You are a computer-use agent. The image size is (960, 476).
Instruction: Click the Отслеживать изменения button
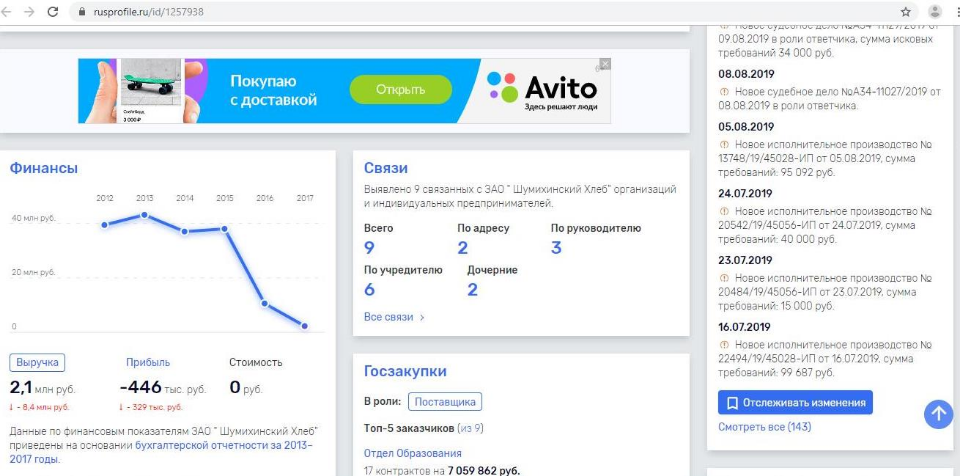(x=795, y=402)
